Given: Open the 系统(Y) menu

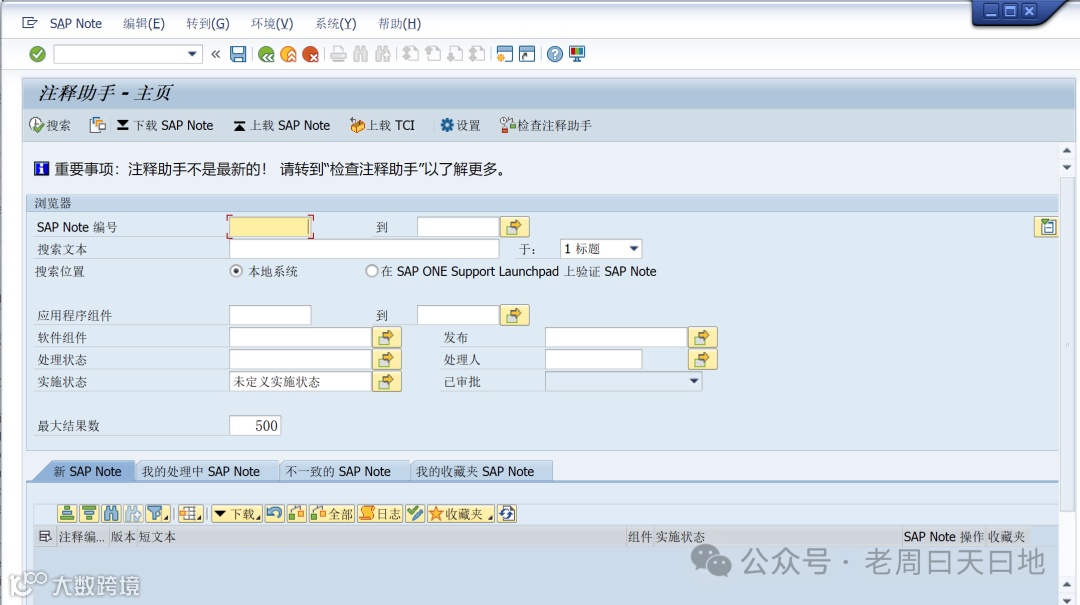Looking at the screenshot, I should coord(335,23).
